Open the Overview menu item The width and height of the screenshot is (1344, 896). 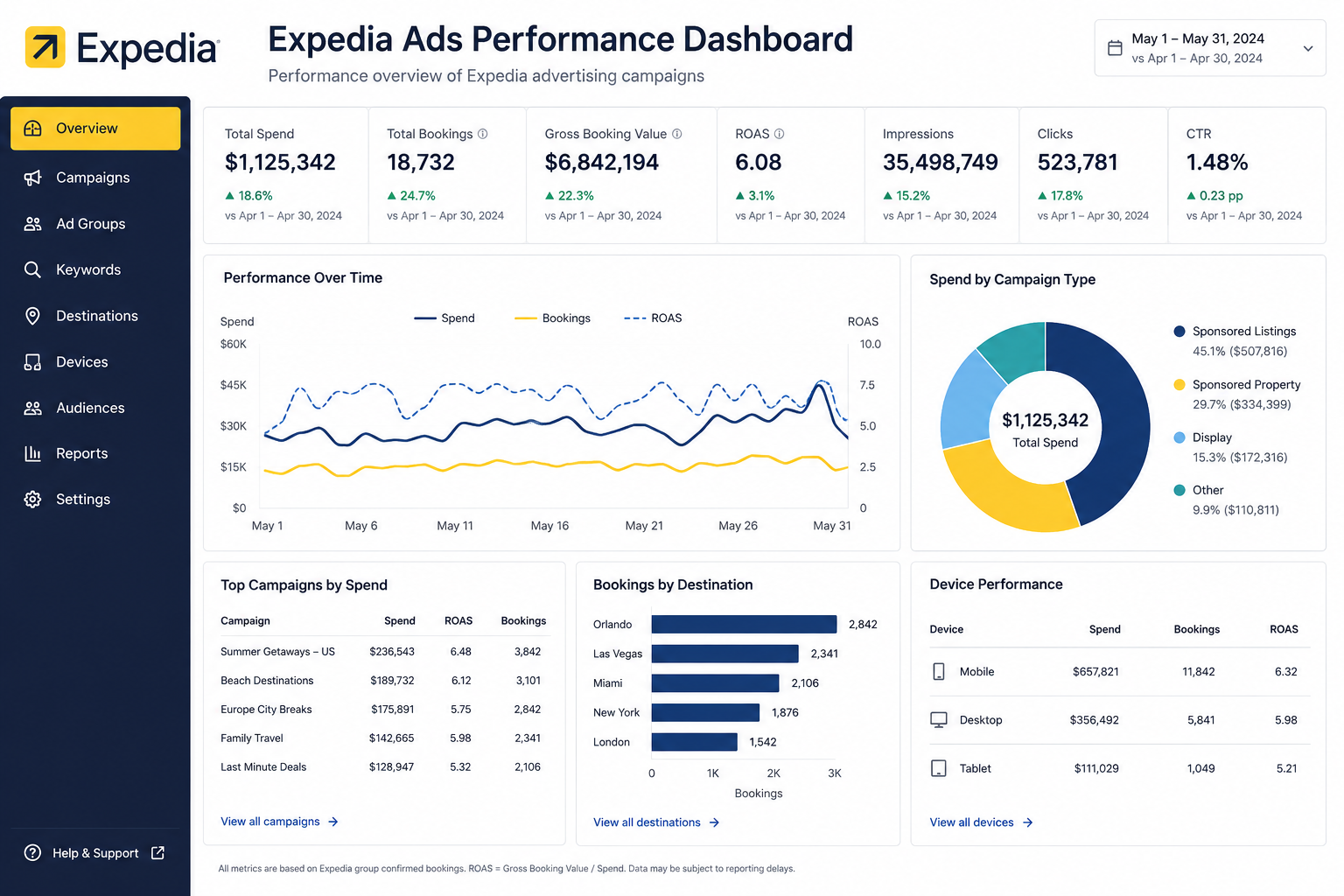pos(95,129)
